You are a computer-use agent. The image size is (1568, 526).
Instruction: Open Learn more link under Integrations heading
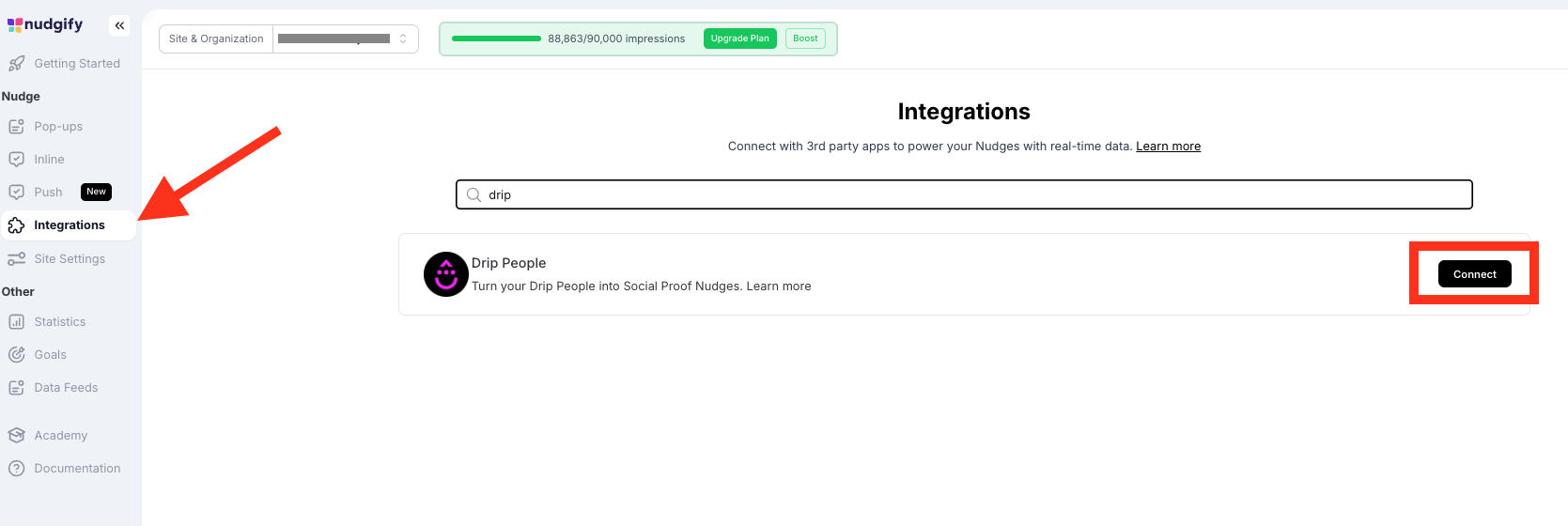coord(1168,147)
